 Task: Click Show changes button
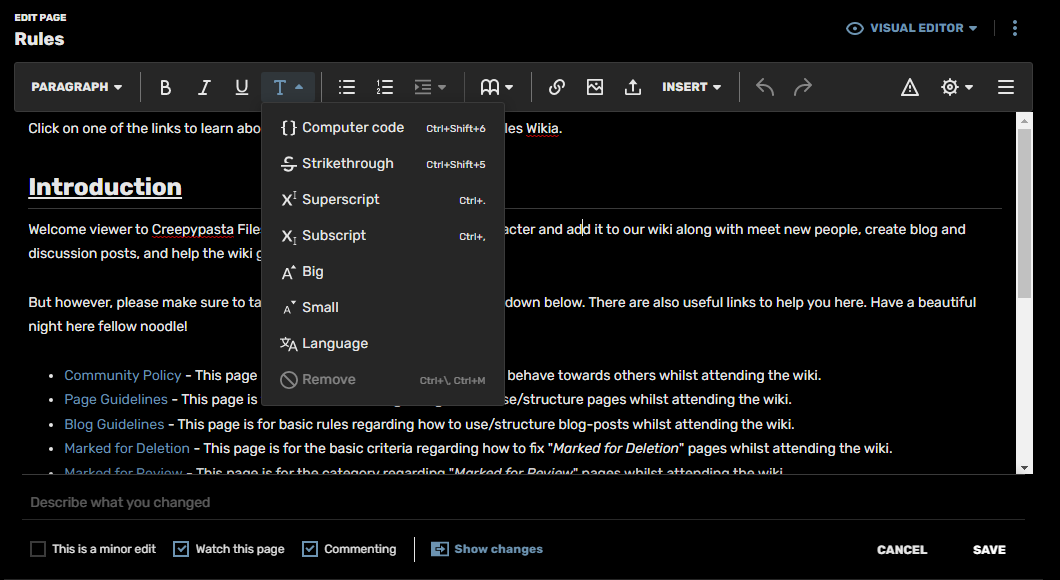pyautogui.click(x=487, y=549)
